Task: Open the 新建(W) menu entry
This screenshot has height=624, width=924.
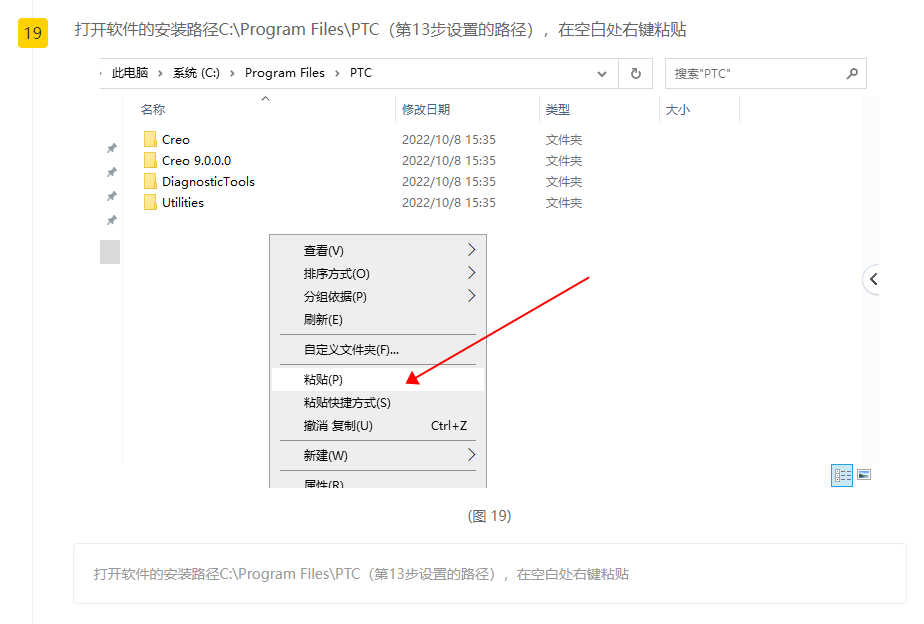Action: pos(378,455)
